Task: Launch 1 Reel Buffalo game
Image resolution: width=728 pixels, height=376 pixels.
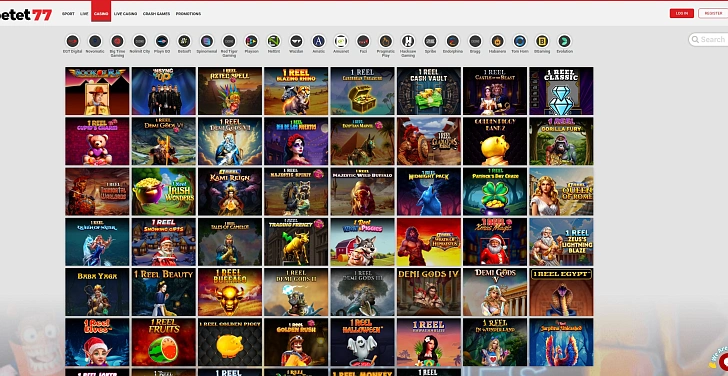Action: [x=230, y=292]
